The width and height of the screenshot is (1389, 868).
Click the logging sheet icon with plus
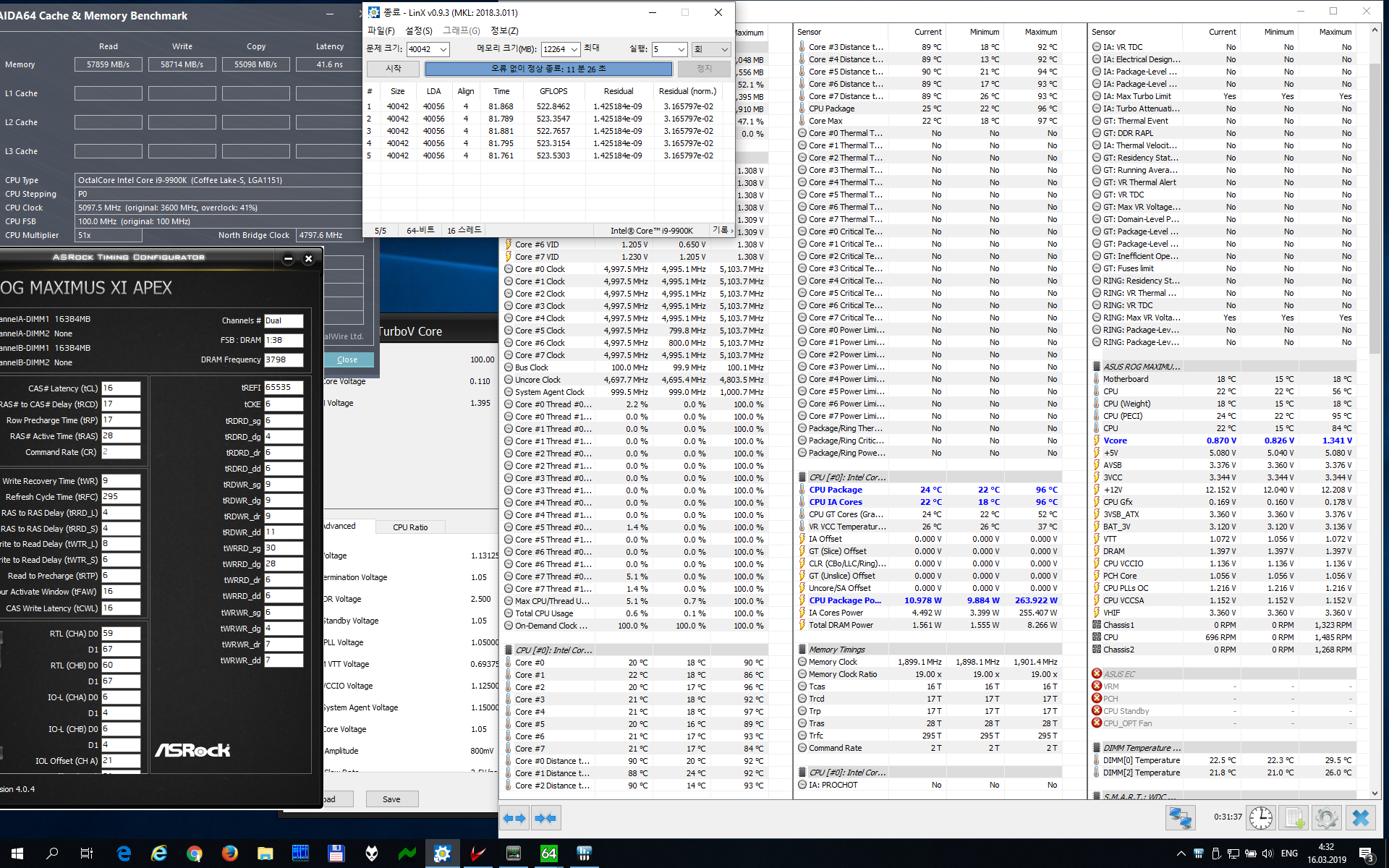coord(1294,818)
